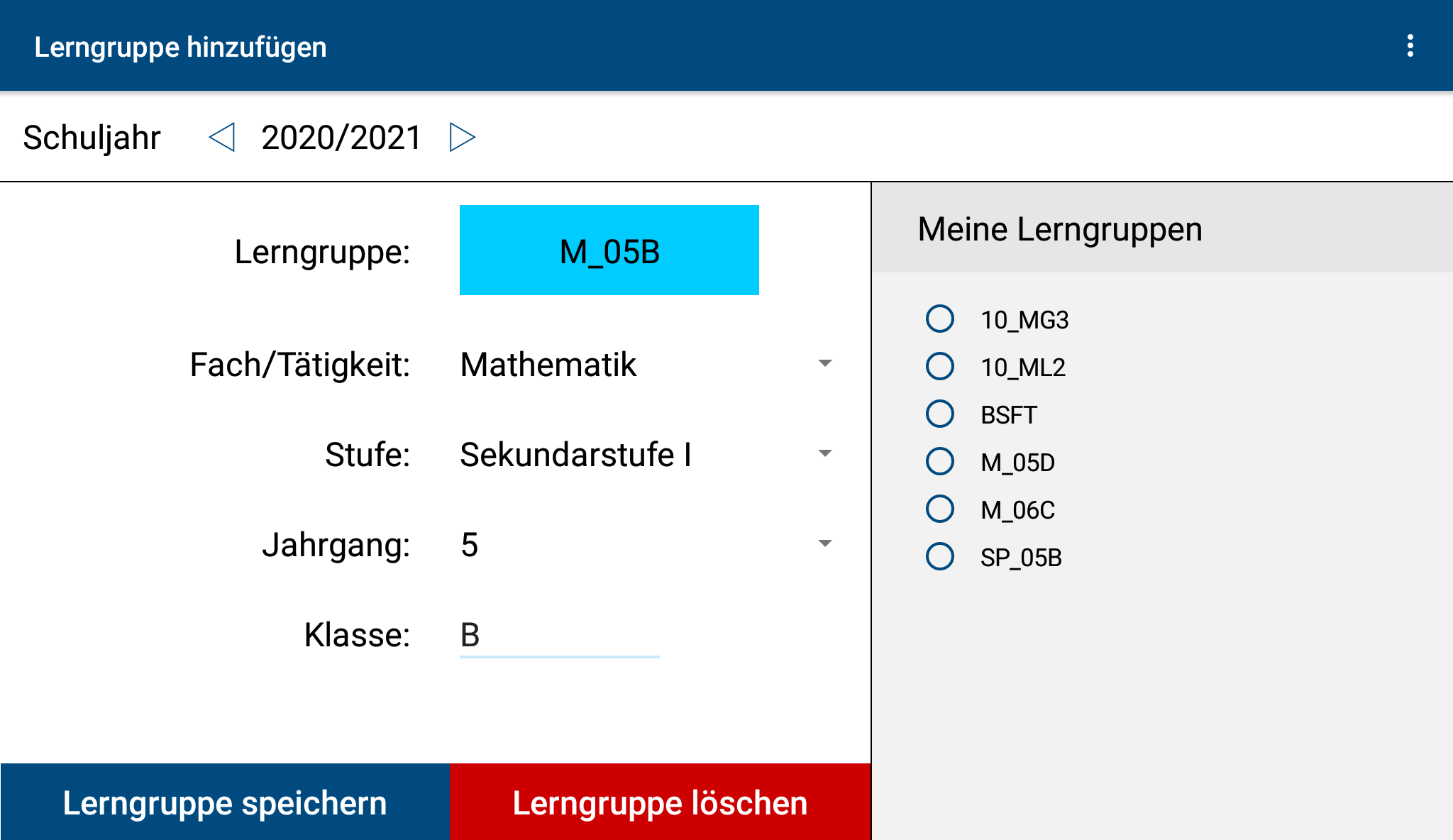Focus the Klasse text field
The image size is (1453, 840).
559,635
